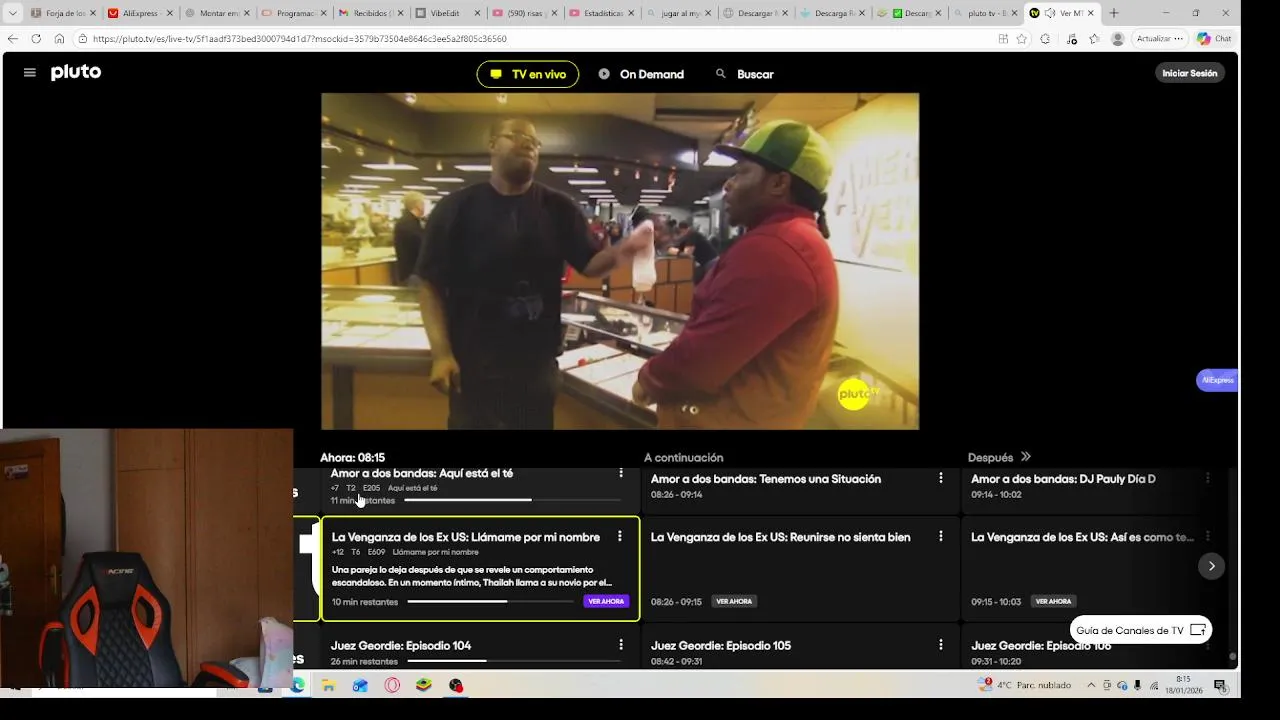Select Amor a dos bandas: DJ Pauly Día D
Screen dimensions: 1280x720
(1063, 479)
